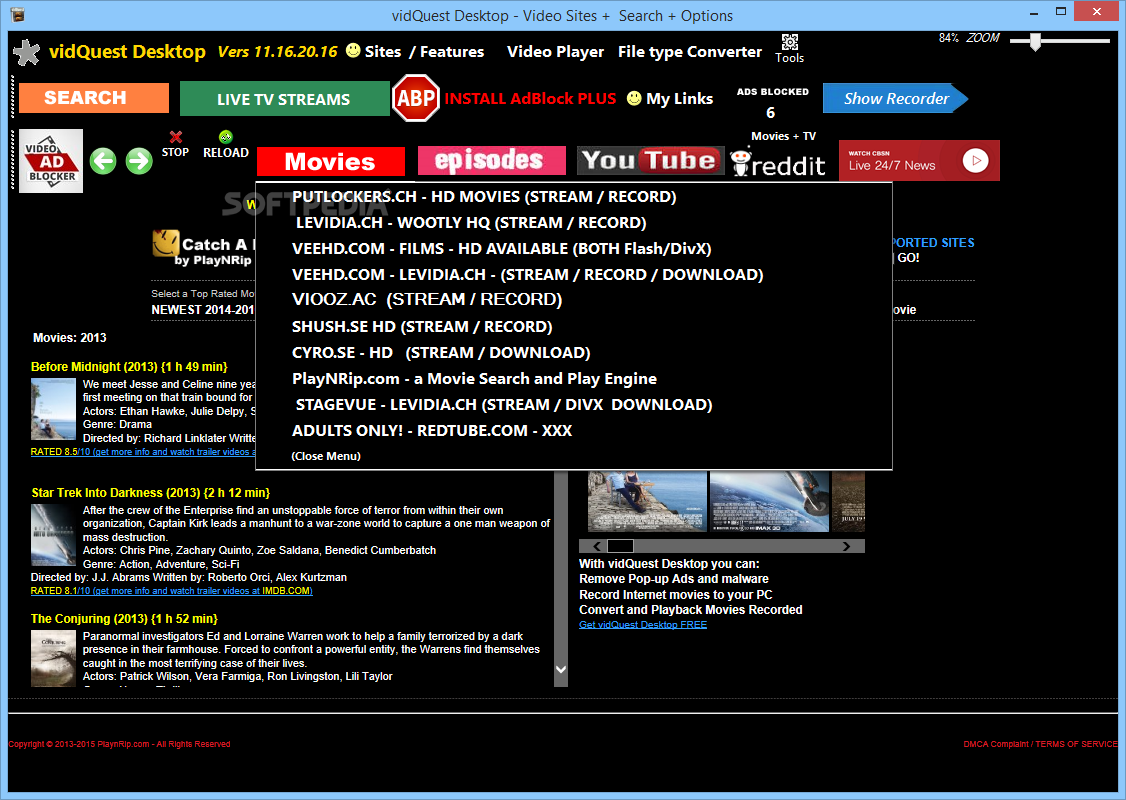Open the YouTube logo button
The width and height of the screenshot is (1126, 800).
(651, 161)
